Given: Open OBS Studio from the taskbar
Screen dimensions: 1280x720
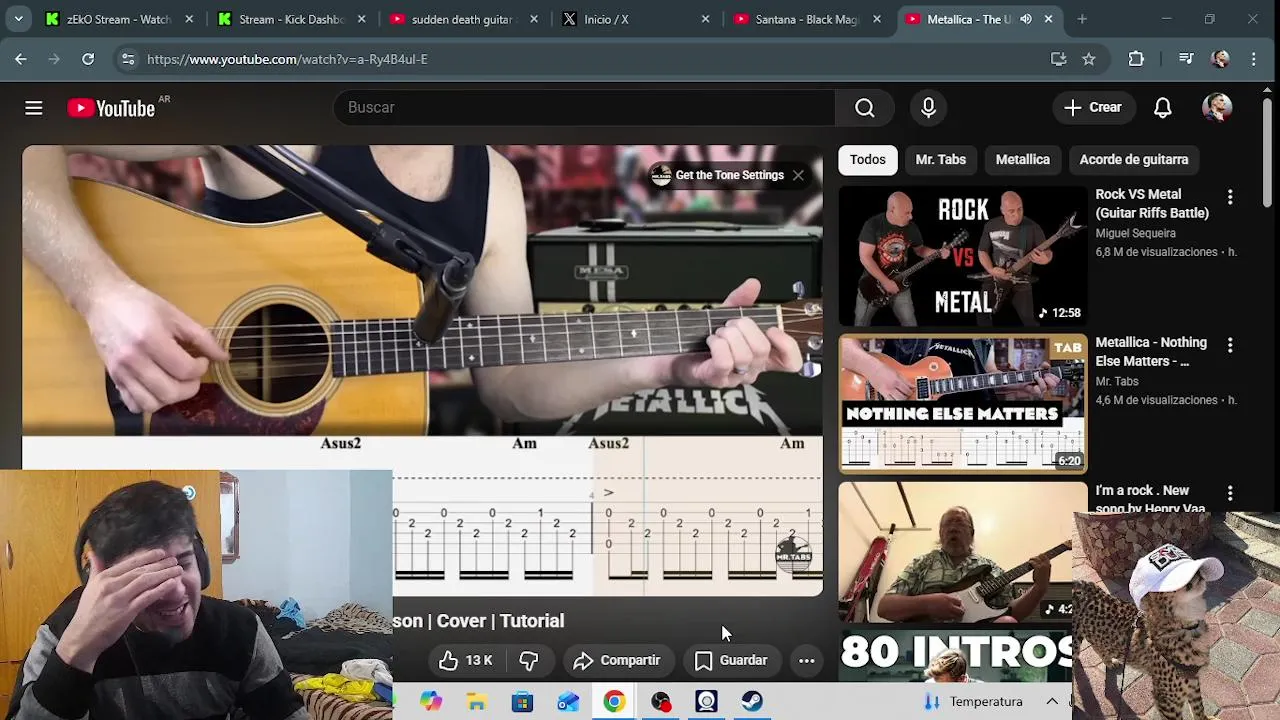Looking at the screenshot, I should click(661, 702).
